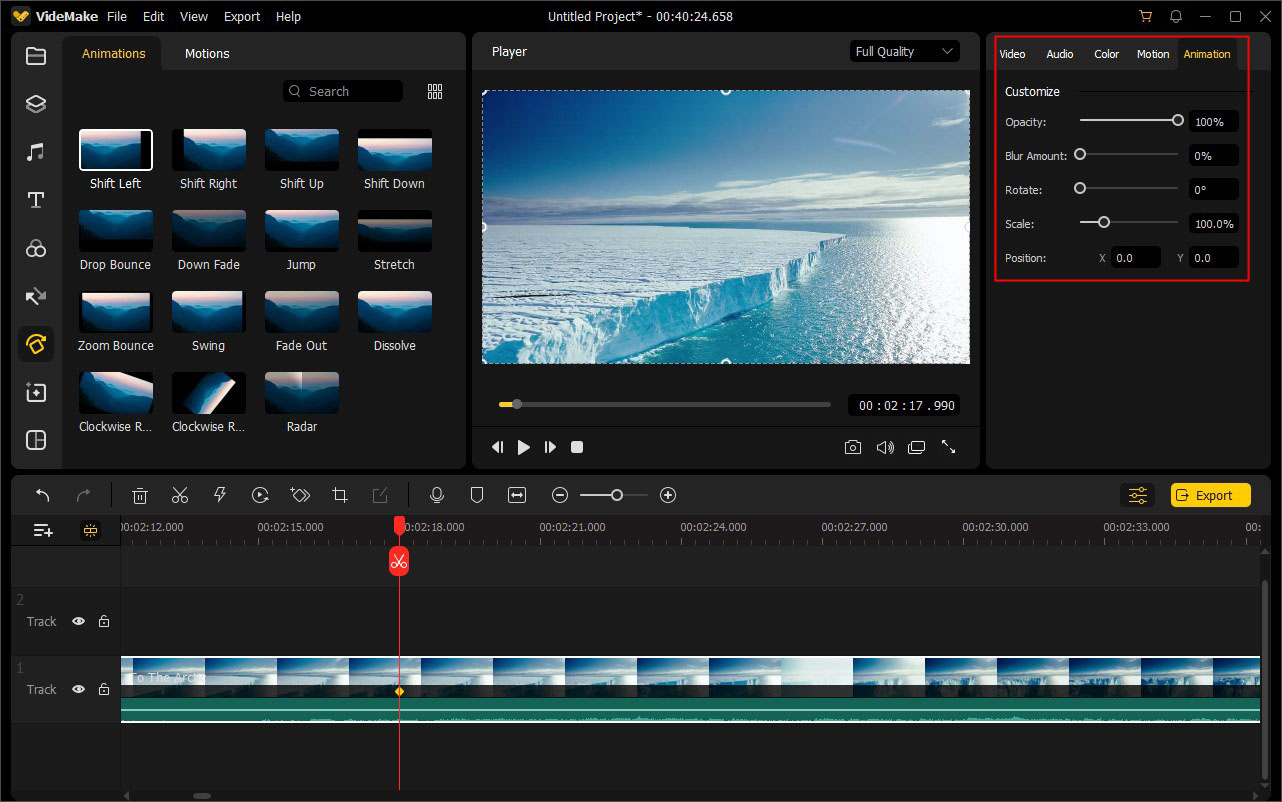Viewport: 1282px width, 802px height.
Task: Open the Crop tool on the timeline toolbar
Action: click(340, 494)
